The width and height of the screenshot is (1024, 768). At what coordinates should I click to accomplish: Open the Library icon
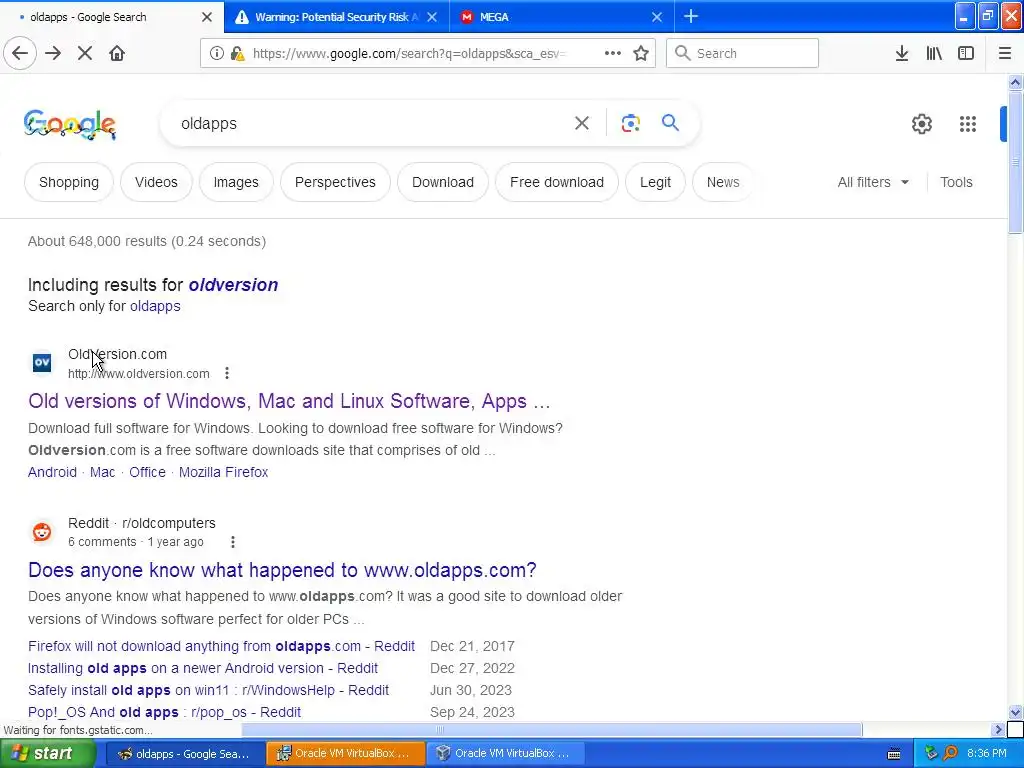point(934,54)
